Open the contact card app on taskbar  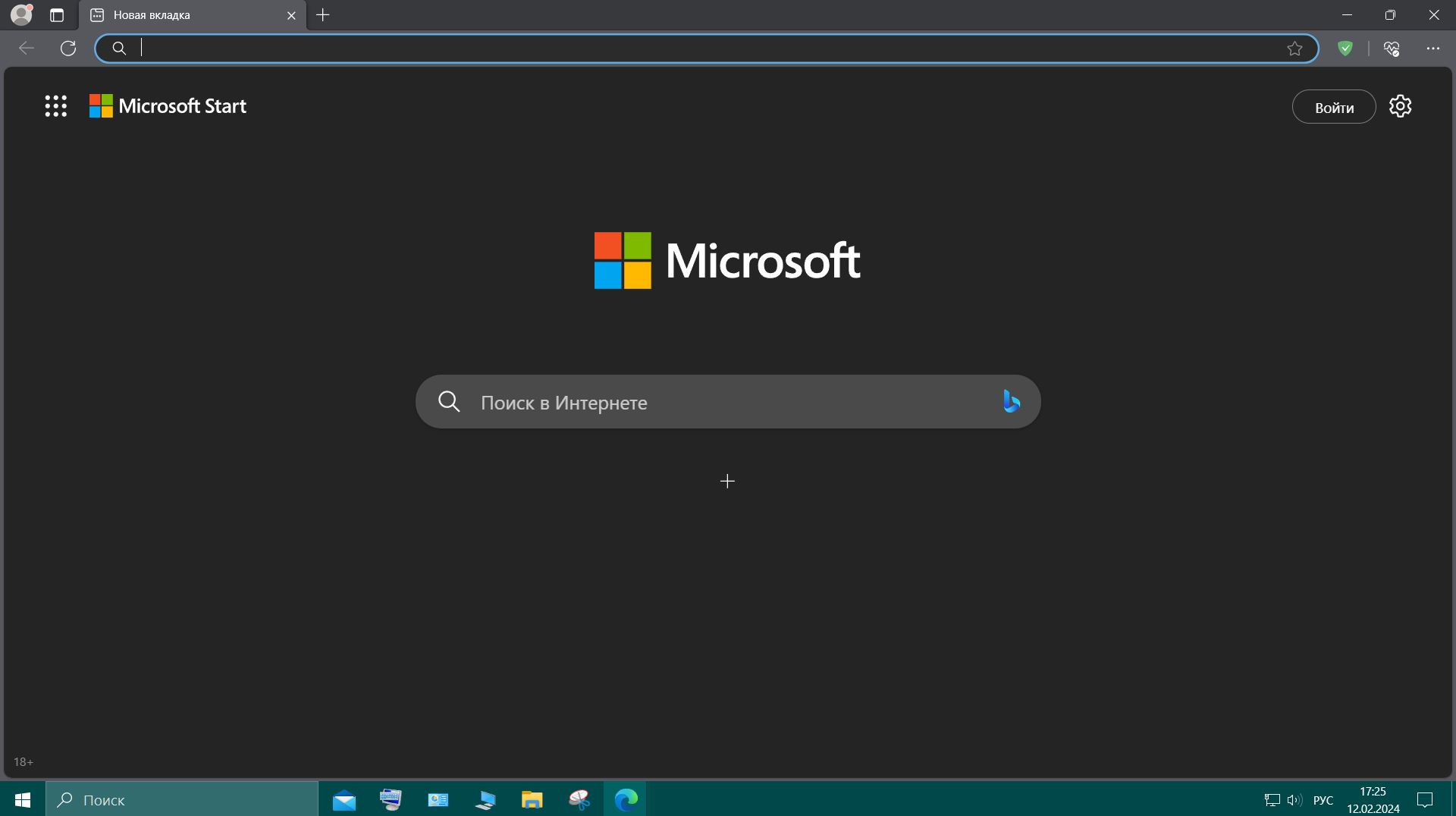pyautogui.click(x=438, y=799)
